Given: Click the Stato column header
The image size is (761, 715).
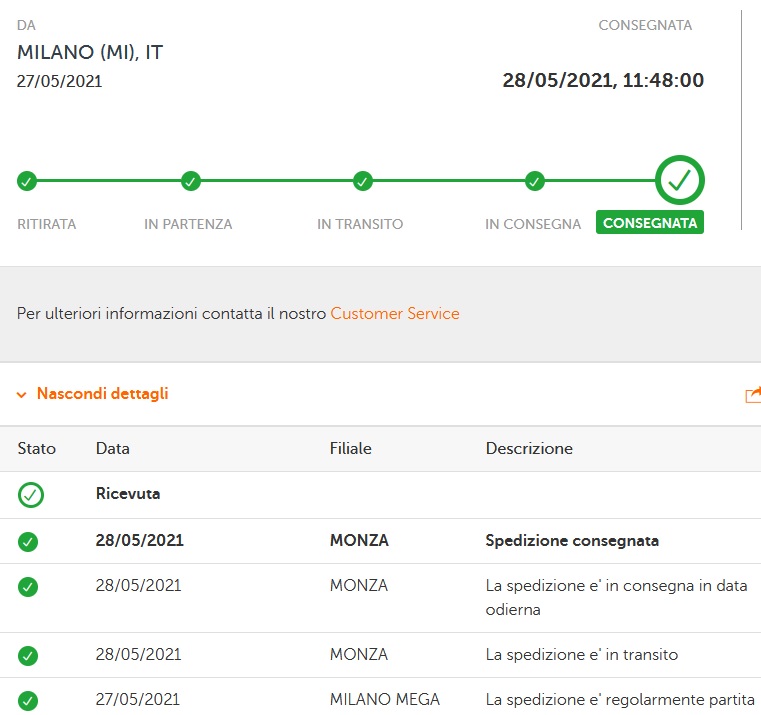Looking at the screenshot, I should pos(37,449).
